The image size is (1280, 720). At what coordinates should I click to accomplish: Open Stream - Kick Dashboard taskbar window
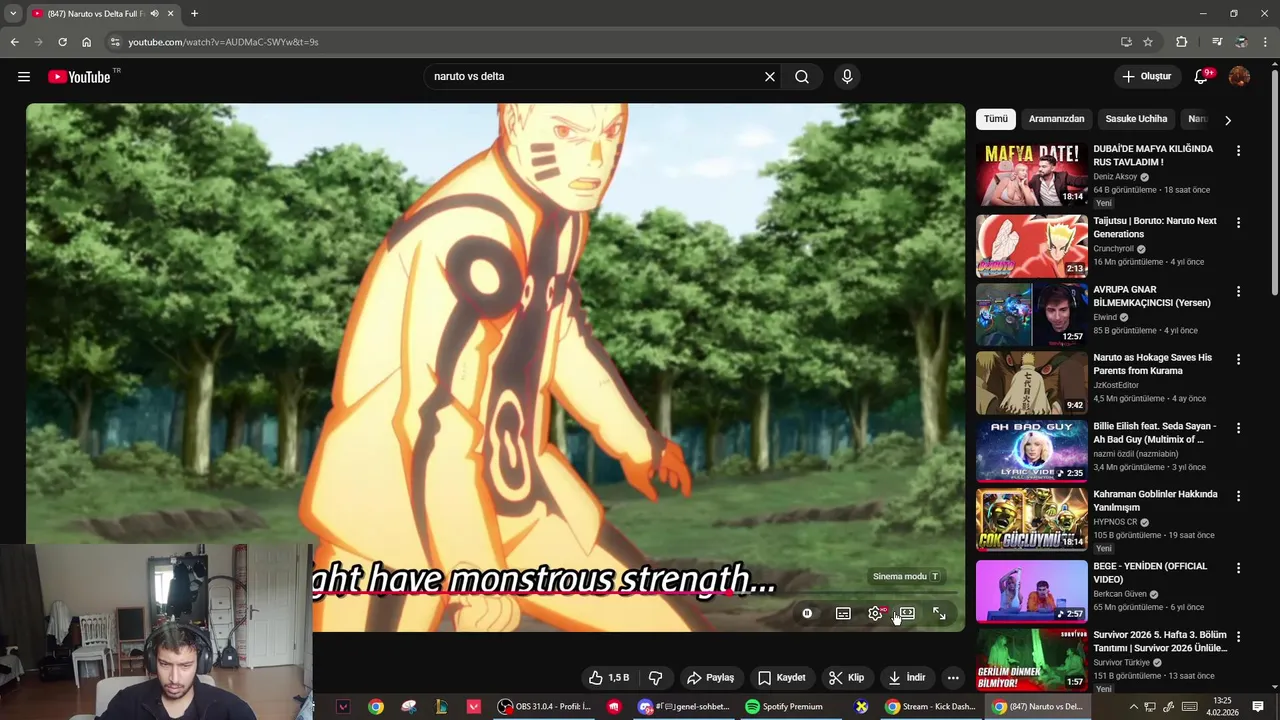click(932, 707)
